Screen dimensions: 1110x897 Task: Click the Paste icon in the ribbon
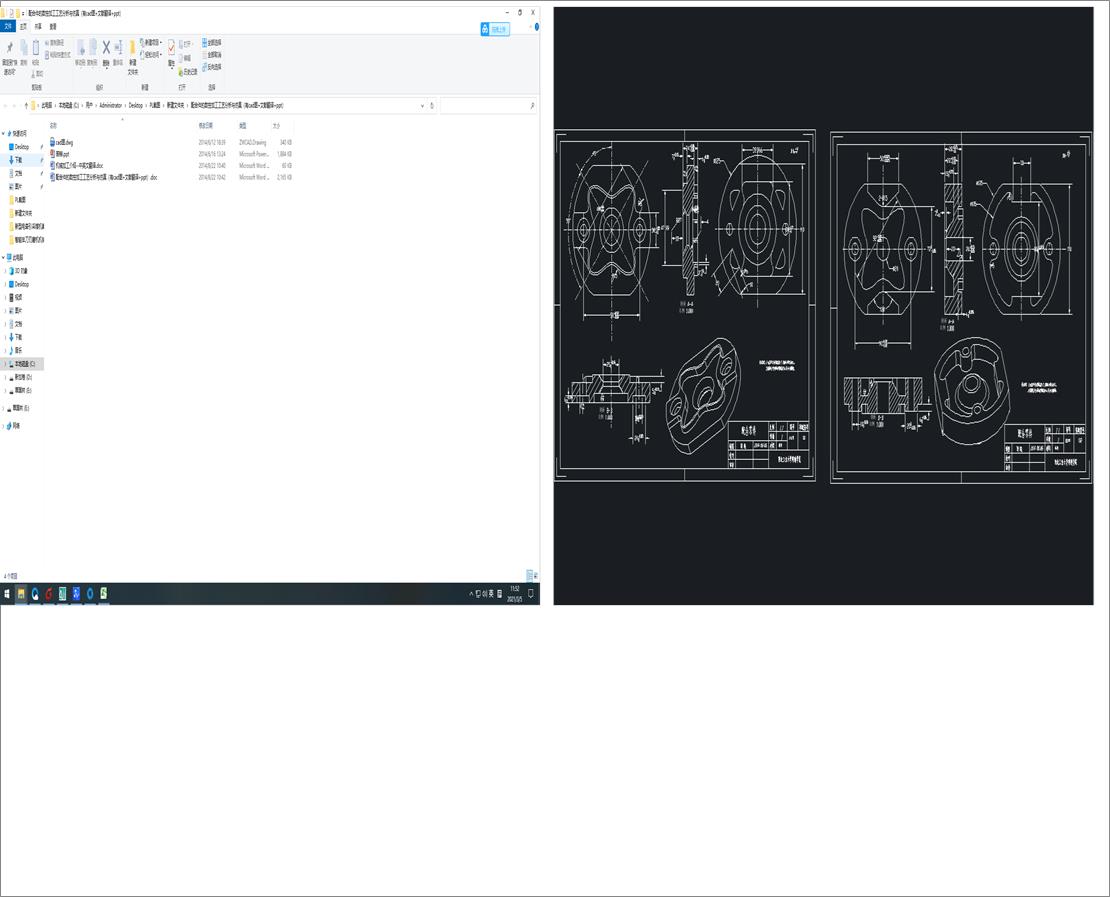click(36, 48)
